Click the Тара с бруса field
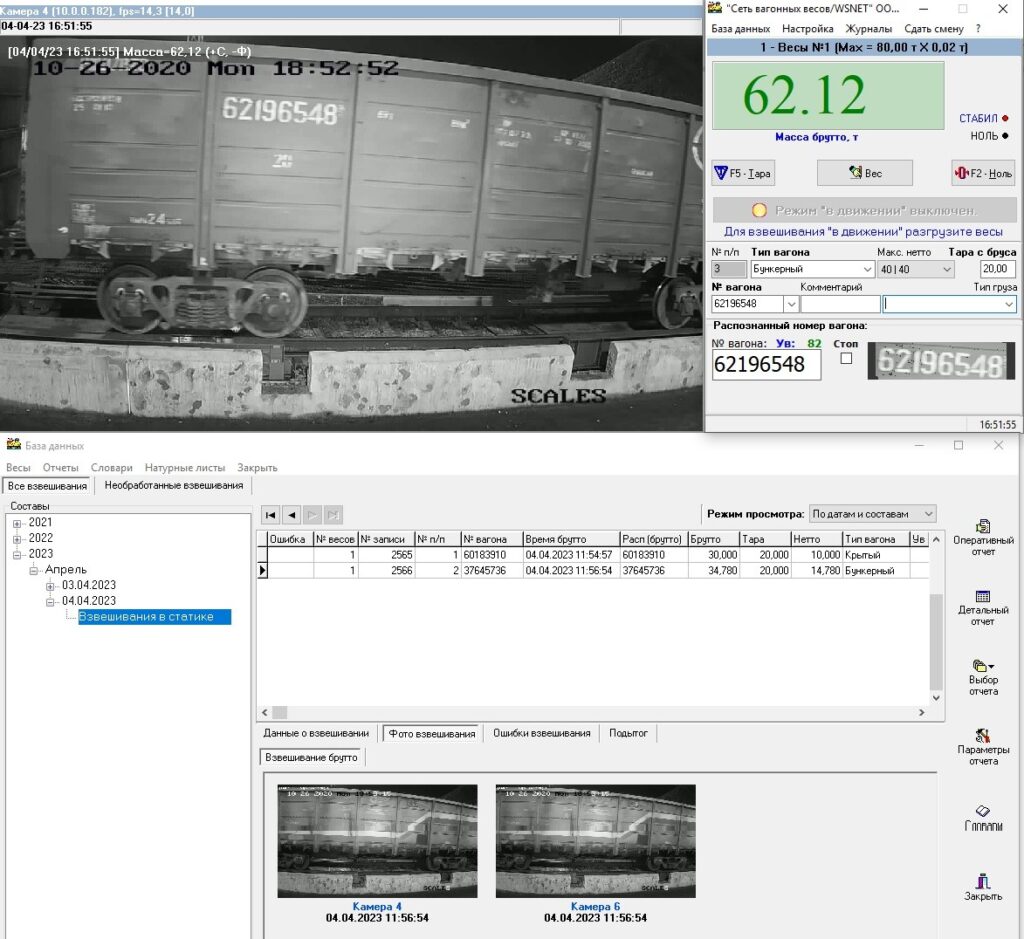 coord(997,269)
